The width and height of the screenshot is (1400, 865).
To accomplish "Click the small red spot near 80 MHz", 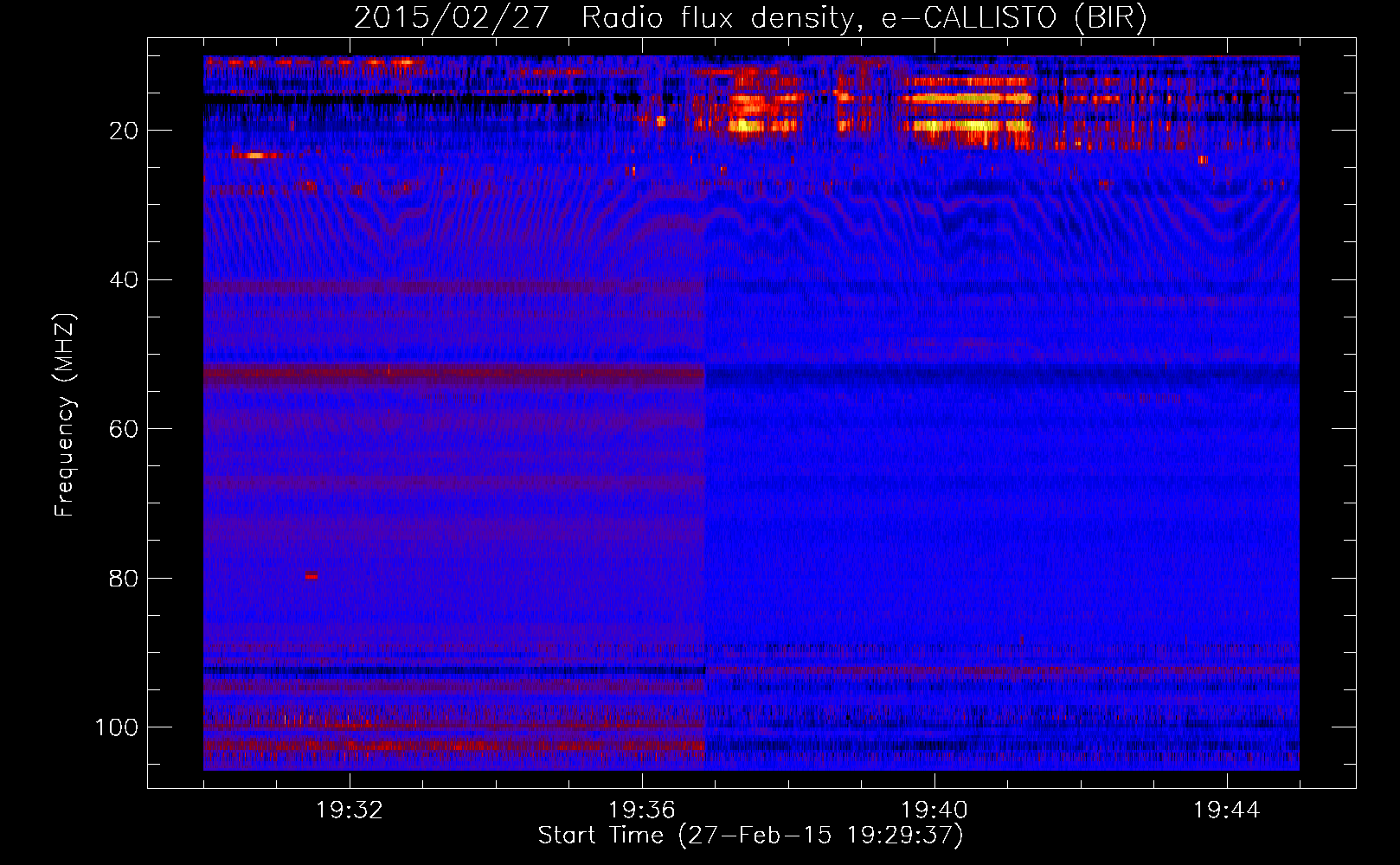I will 311,575.
